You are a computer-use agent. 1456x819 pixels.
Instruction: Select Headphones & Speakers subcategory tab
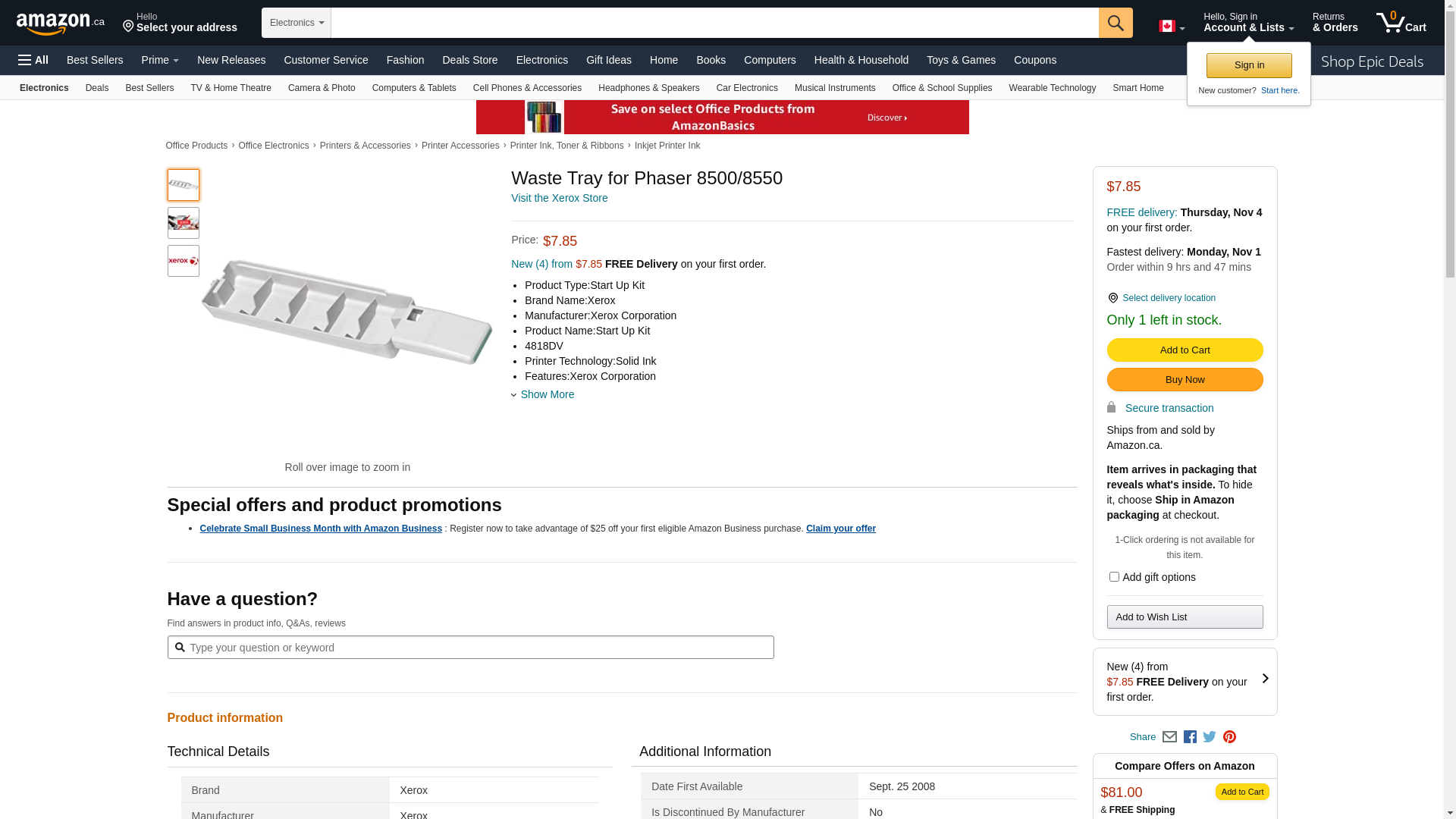click(x=648, y=88)
